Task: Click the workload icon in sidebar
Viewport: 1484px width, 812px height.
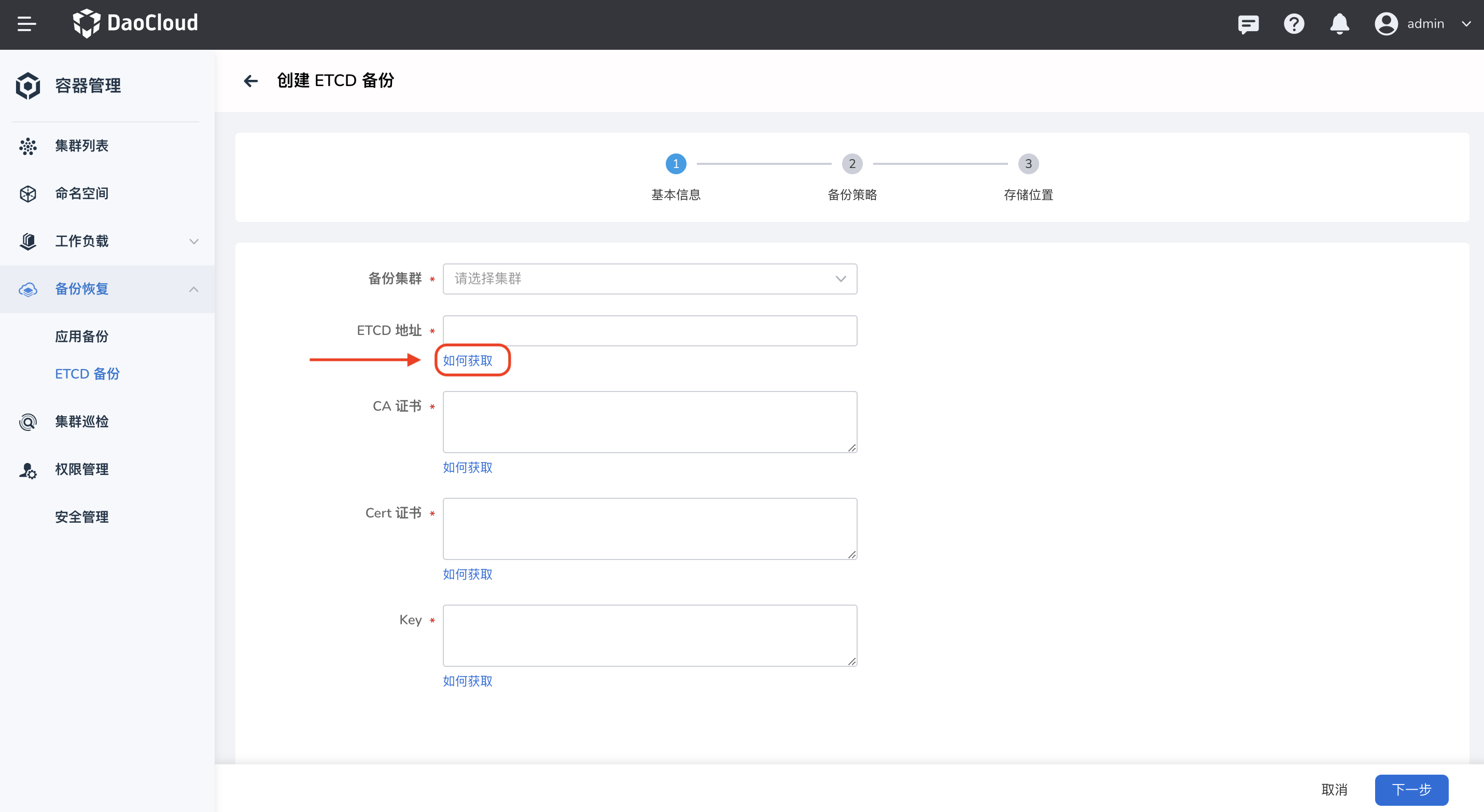Action: tap(27, 241)
